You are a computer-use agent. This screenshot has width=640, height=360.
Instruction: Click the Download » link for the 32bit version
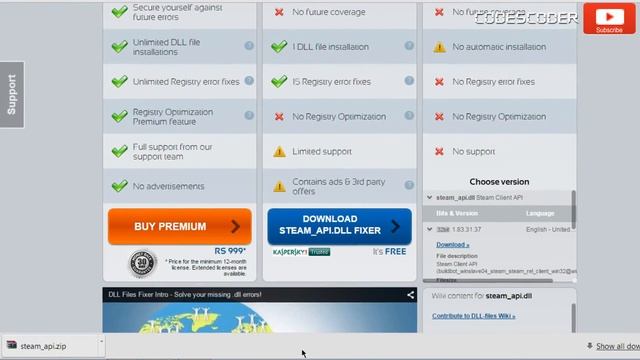[453, 245]
